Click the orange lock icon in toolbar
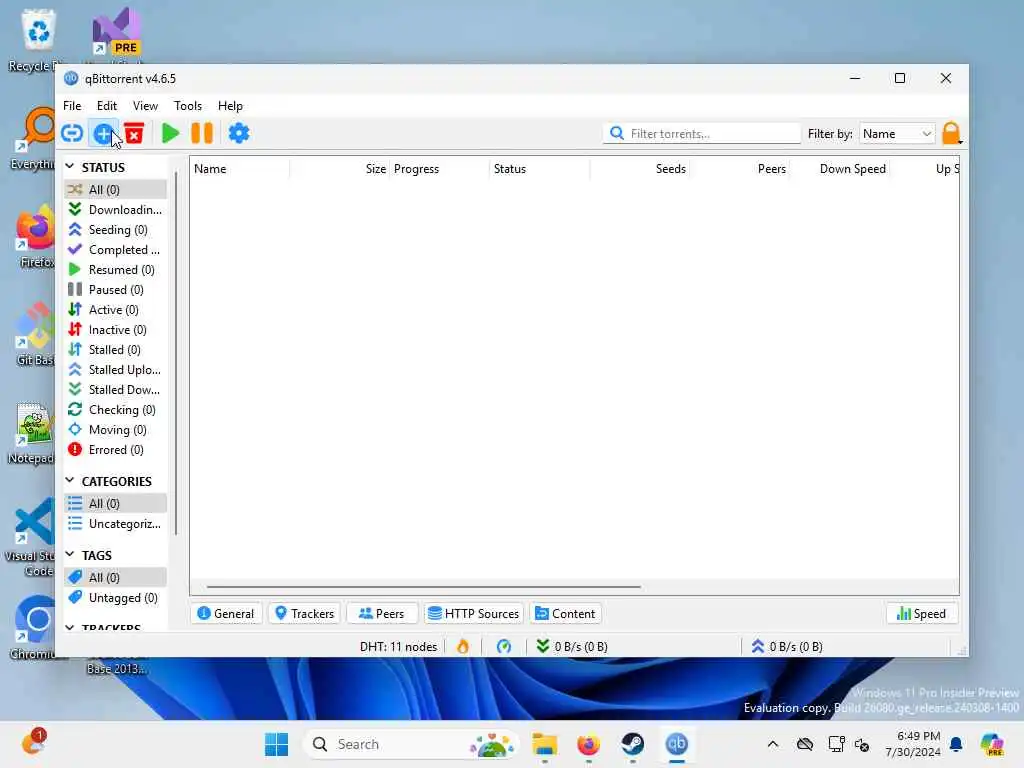 [x=952, y=133]
